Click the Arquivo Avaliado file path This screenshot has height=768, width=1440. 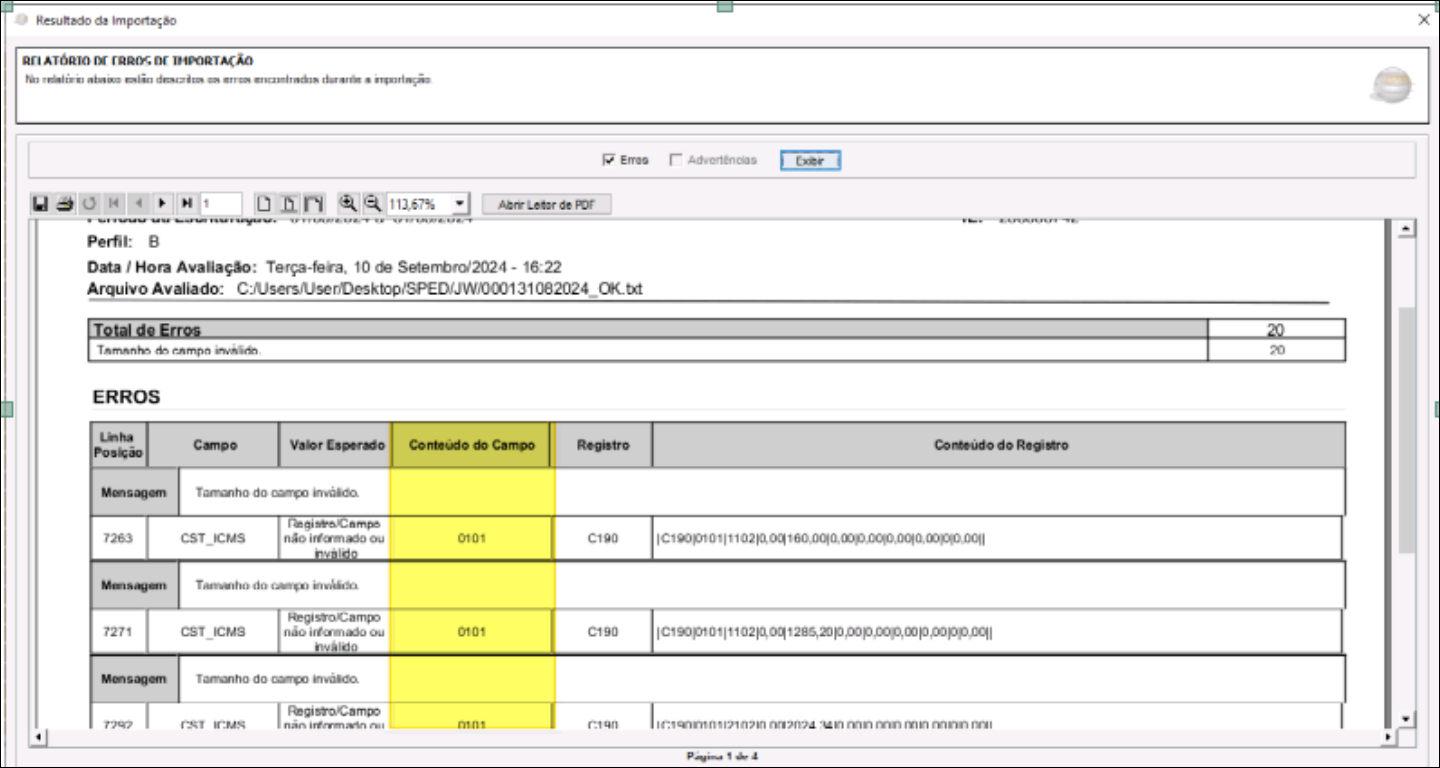point(439,289)
